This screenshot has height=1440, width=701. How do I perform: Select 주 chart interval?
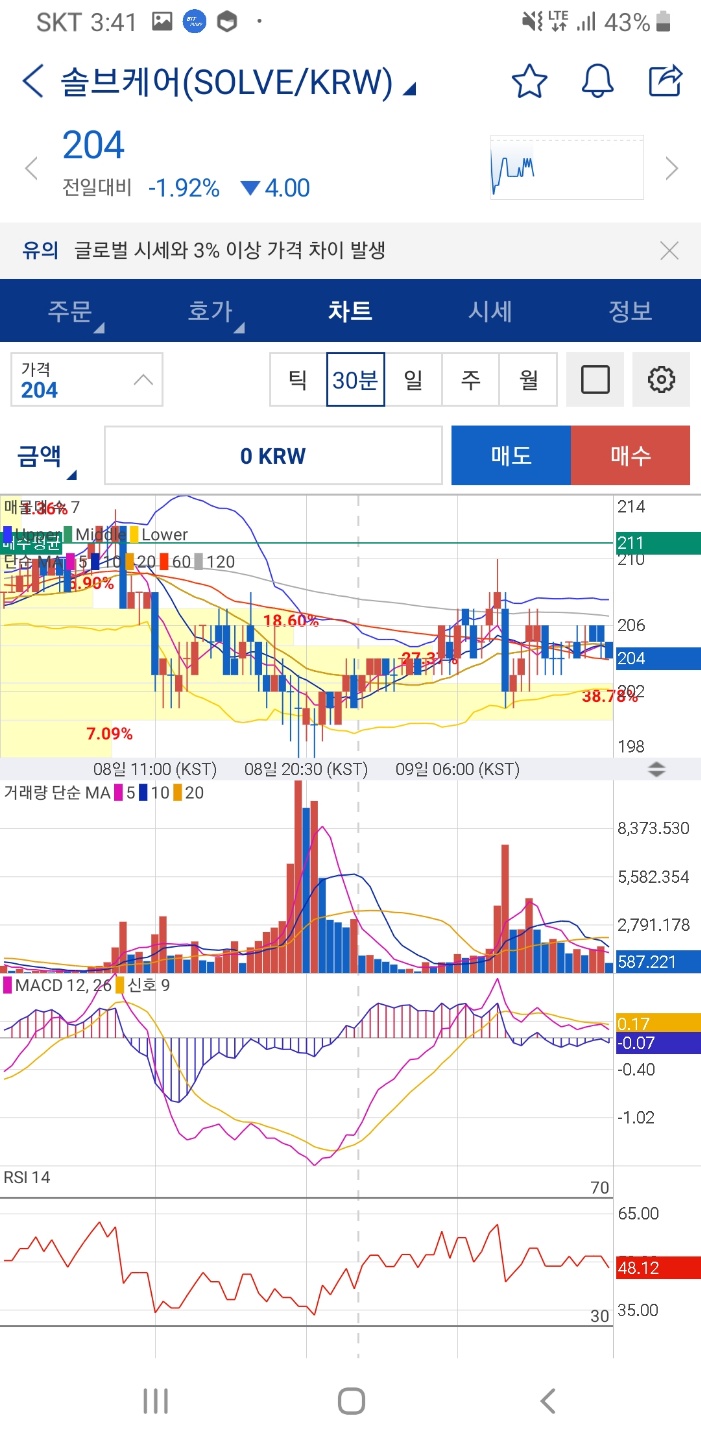[x=470, y=380]
